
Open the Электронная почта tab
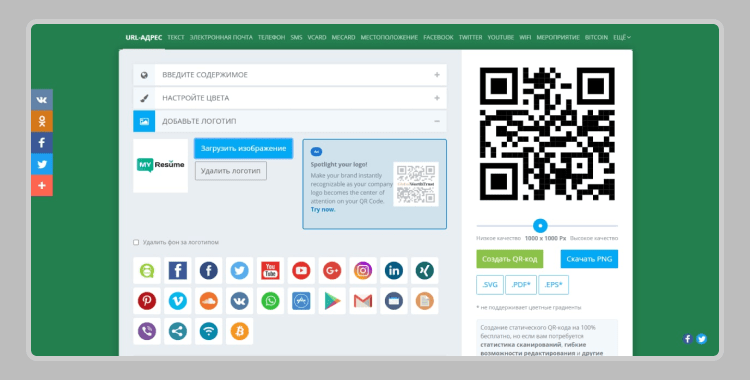coord(221,37)
